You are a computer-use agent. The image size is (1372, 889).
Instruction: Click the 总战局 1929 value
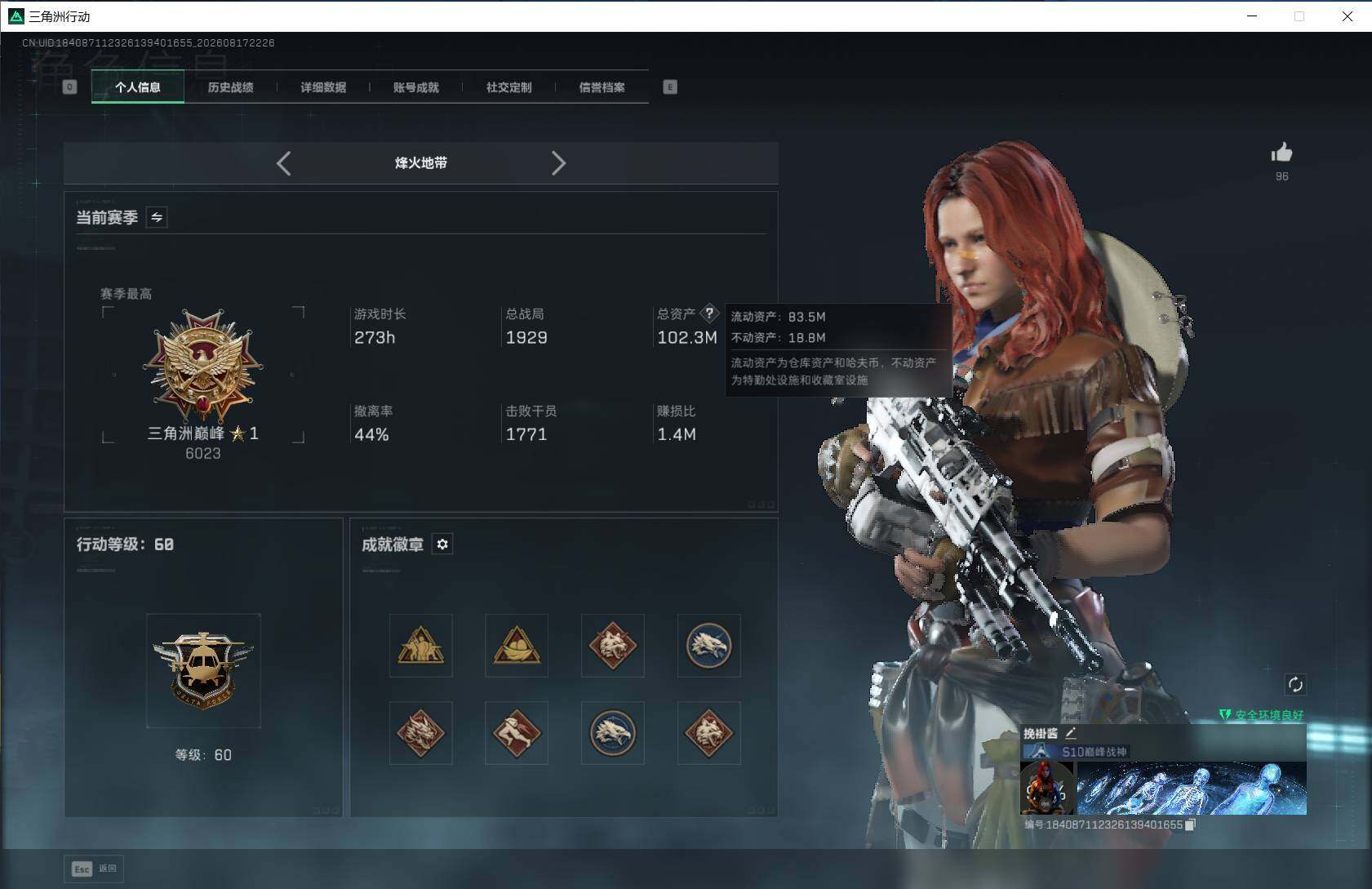526,338
